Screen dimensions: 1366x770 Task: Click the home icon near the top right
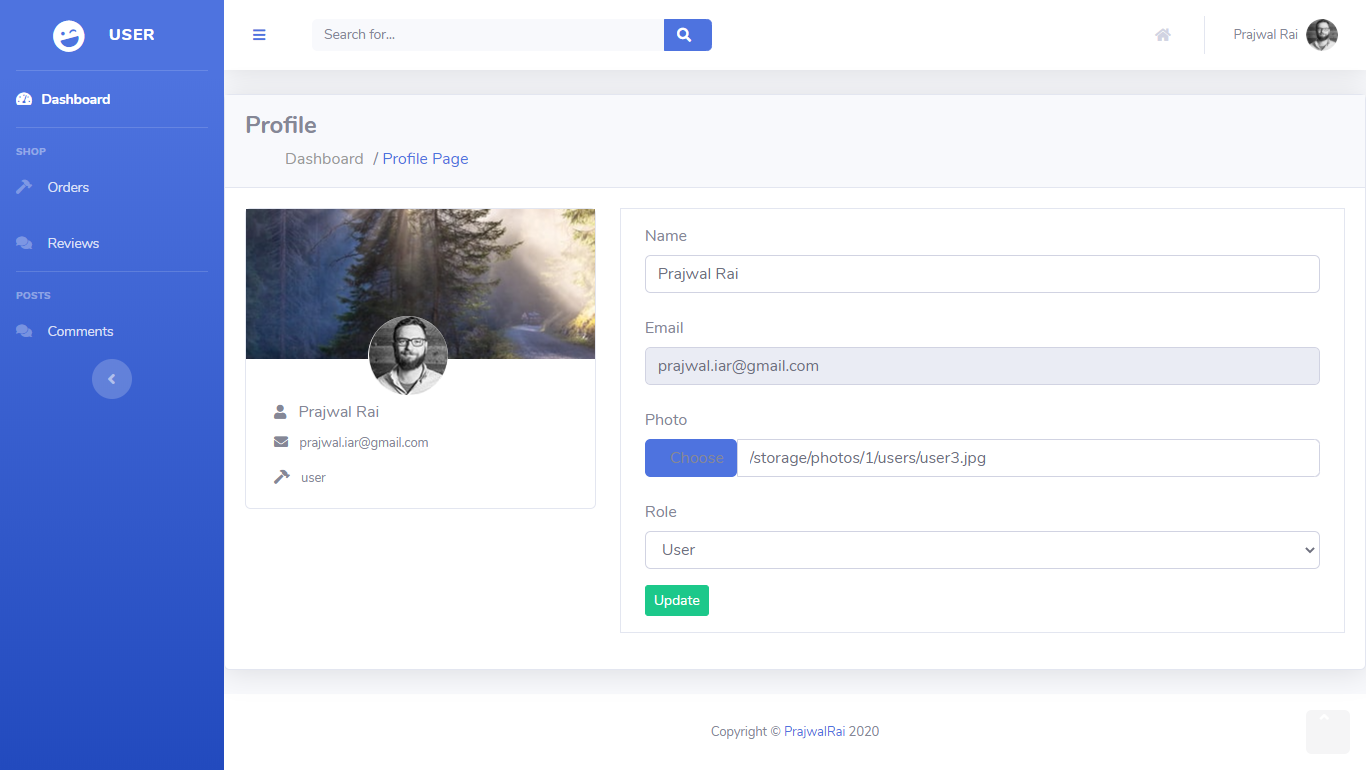click(1162, 34)
